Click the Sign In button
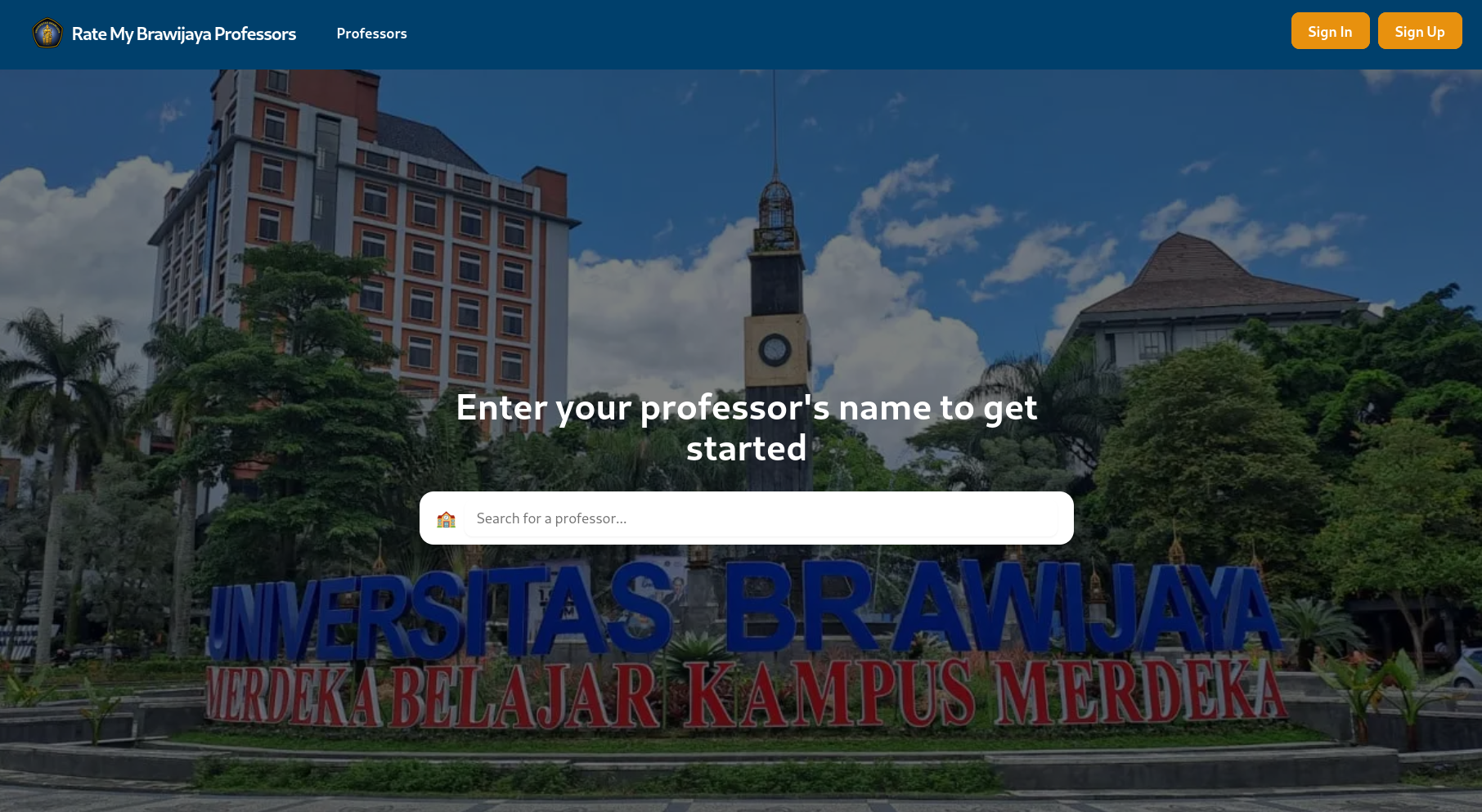Image resolution: width=1482 pixels, height=812 pixels. 1330,31
